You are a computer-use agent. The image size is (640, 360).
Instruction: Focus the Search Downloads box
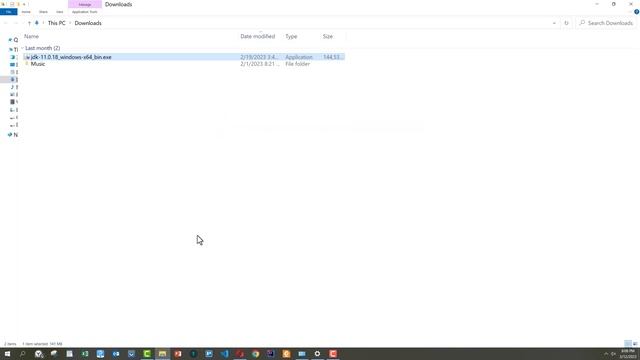[x=606, y=23]
